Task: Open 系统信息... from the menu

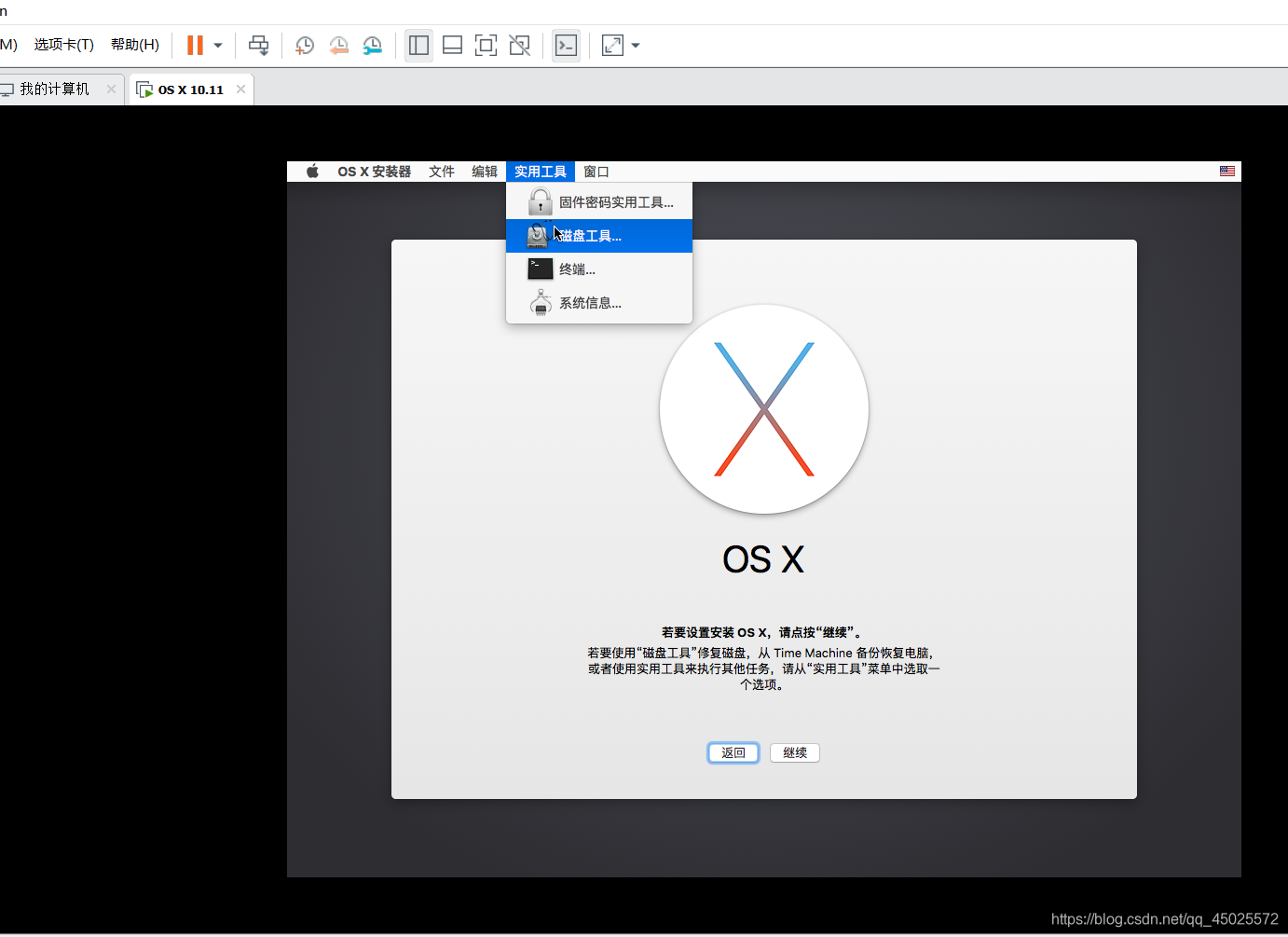Action: 599,303
